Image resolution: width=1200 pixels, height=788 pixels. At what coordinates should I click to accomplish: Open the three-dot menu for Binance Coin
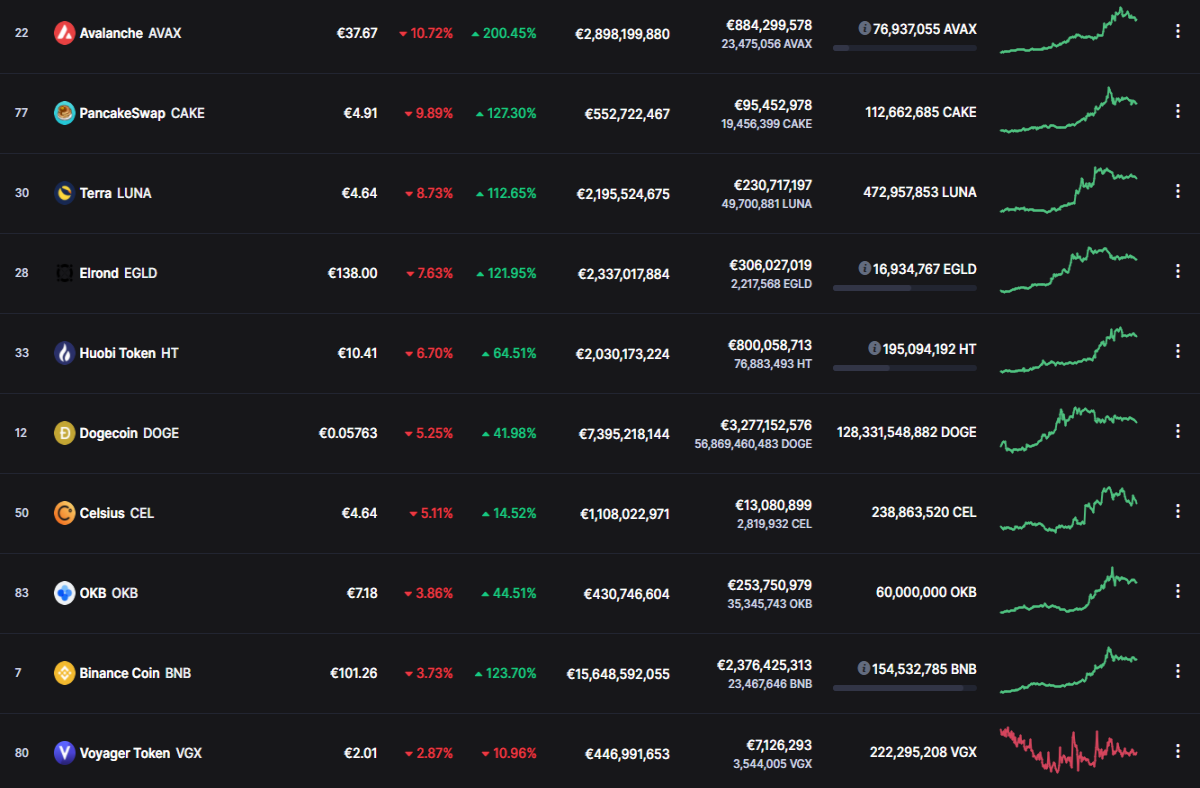[x=1177, y=672]
